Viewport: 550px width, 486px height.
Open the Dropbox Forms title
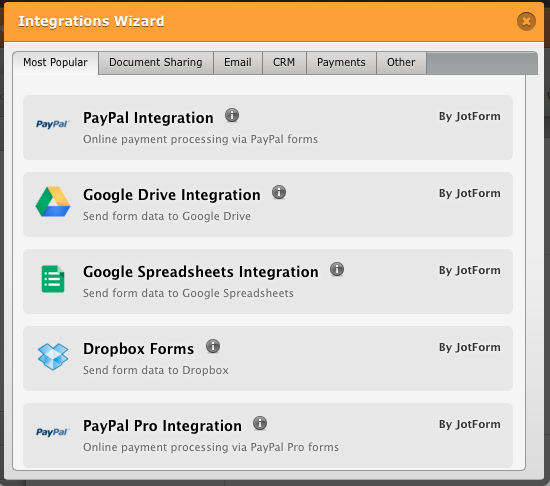point(138,349)
